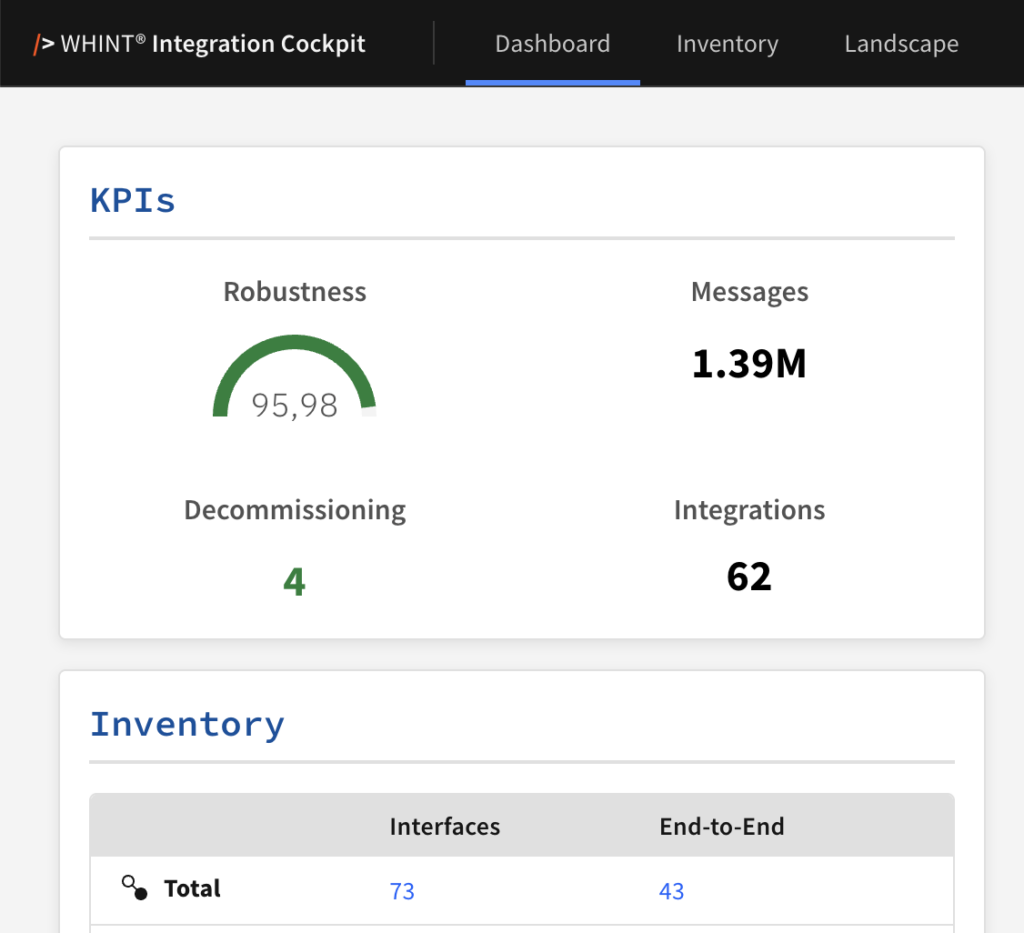Click the Integrations count 62

[x=749, y=577]
